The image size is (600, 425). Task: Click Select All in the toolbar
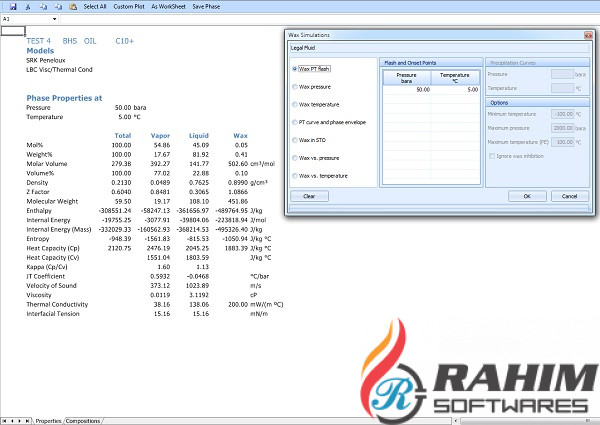coord(95,6)
